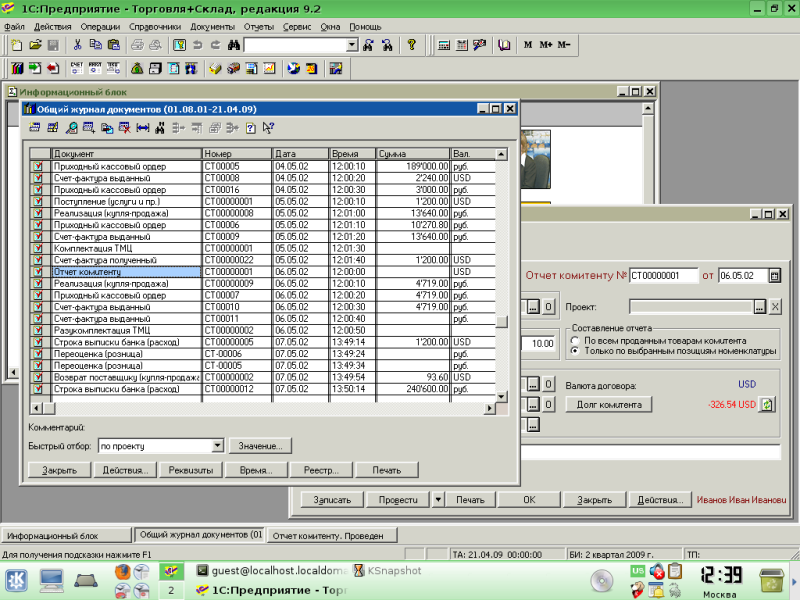Expand the 'Быстрый отбор' по проекту dropdown
The height and width of the screenshot is (600, 800).
(217, 445)
